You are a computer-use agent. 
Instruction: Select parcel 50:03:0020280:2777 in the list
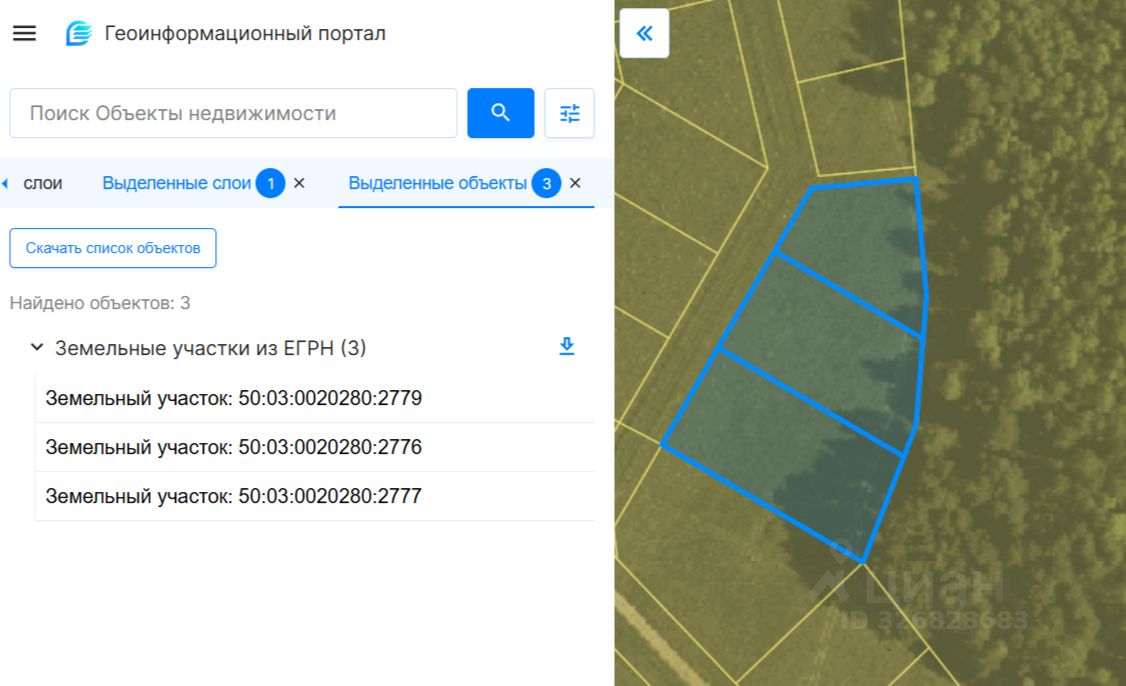tap(315, 496)
